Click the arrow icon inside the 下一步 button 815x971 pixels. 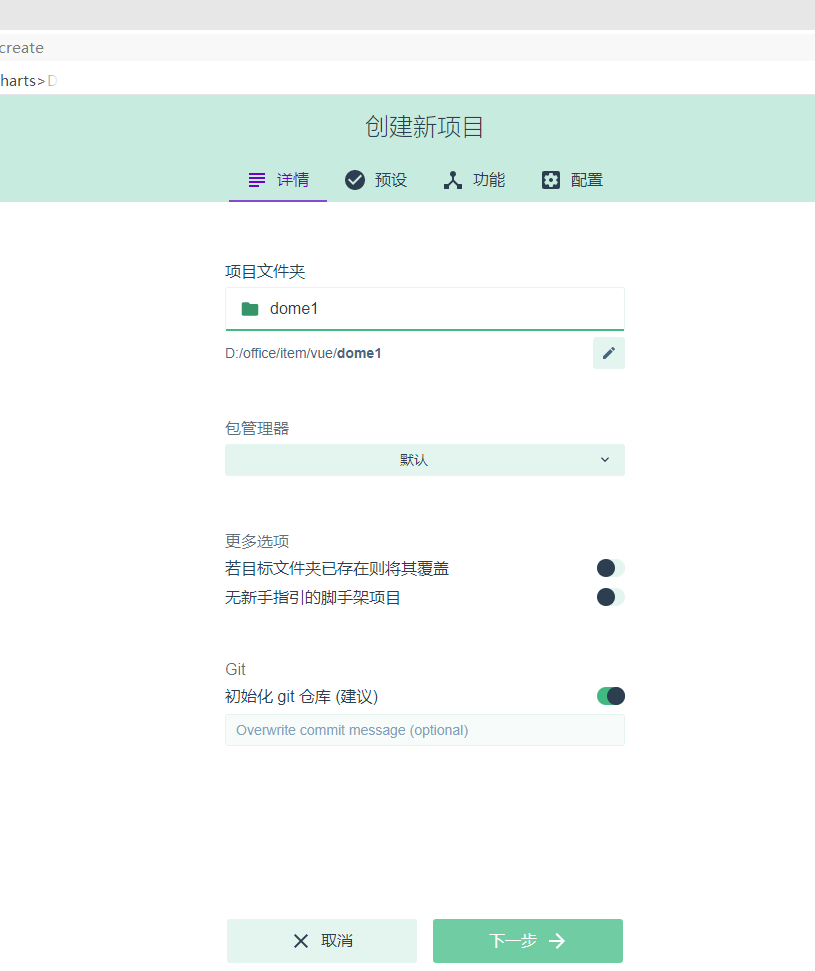tap(557, 940)
